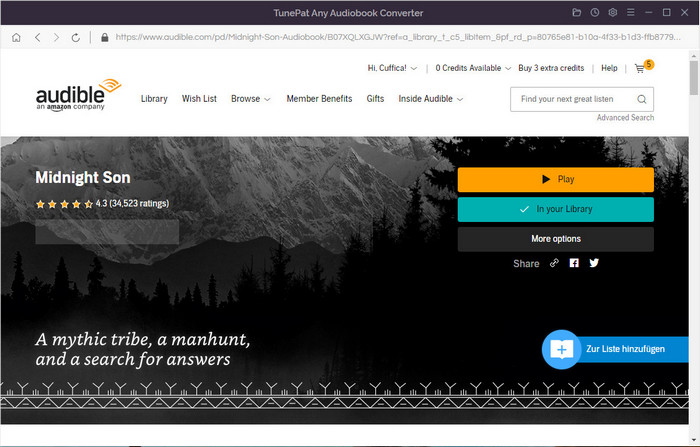Click the search magnifier icon
This screenshot has height=447, width=700.
[642, 99]
